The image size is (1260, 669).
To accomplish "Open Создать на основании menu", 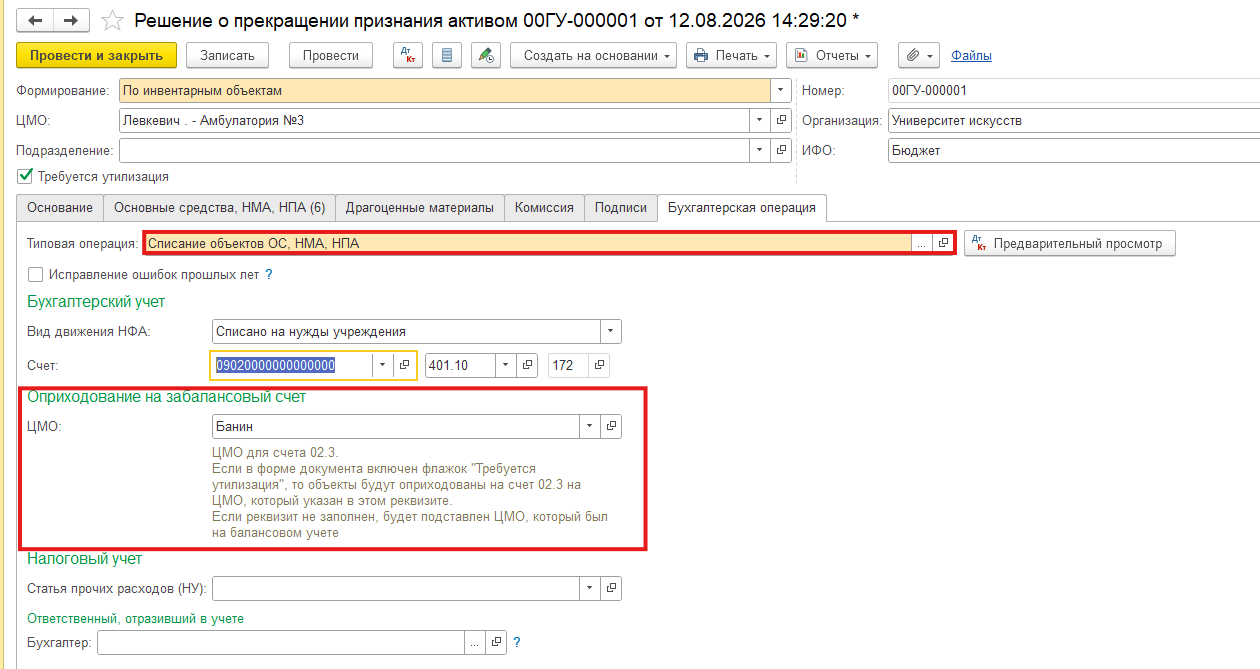I will (593, 55).
